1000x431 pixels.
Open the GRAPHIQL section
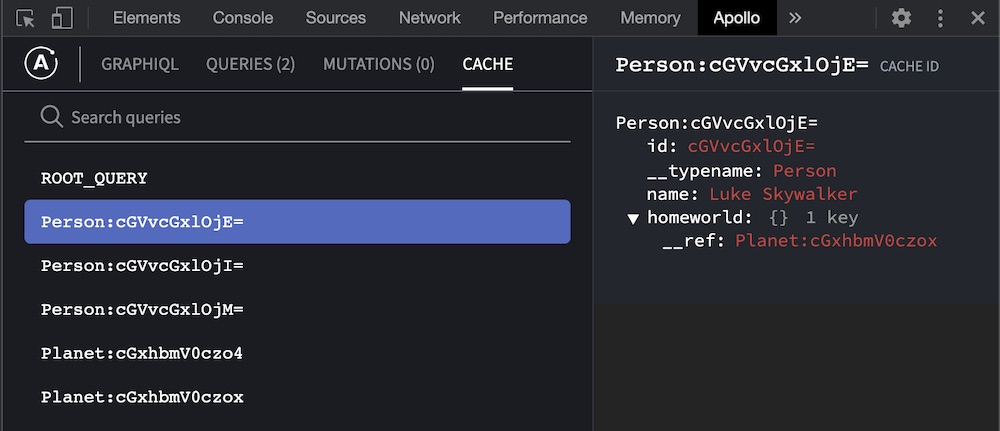(x=140, y=64)
